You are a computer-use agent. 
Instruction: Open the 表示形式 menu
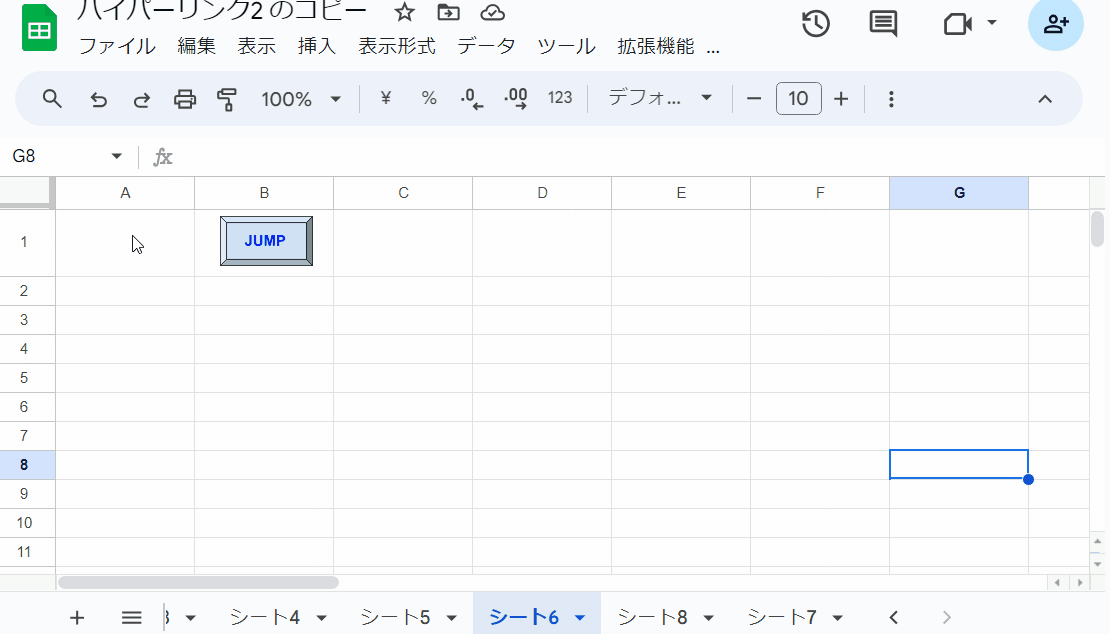tap(396, 47)
